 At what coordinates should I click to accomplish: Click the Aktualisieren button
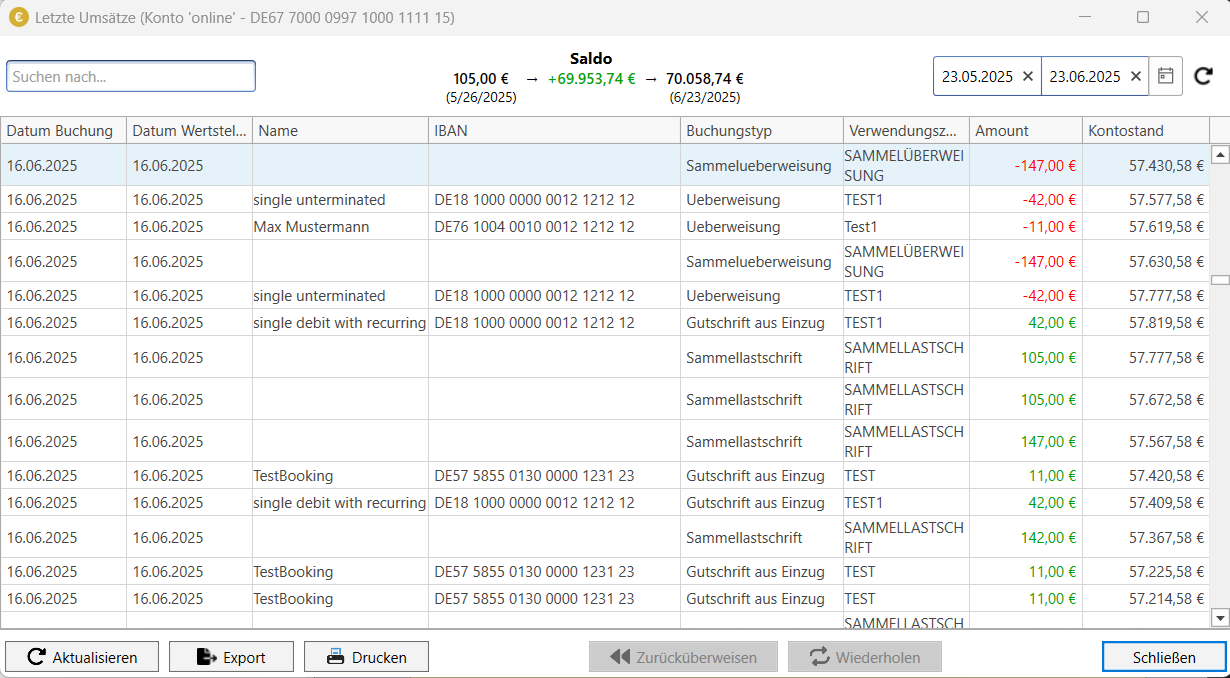click(82, 657)
